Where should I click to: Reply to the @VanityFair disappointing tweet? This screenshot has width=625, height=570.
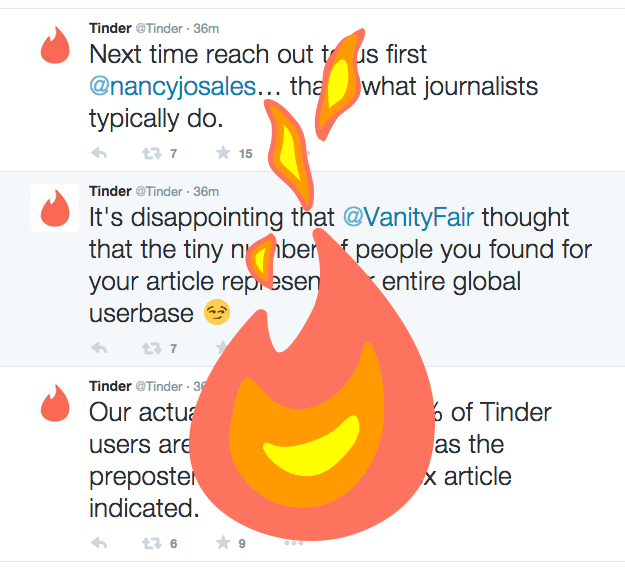[99, 348]
